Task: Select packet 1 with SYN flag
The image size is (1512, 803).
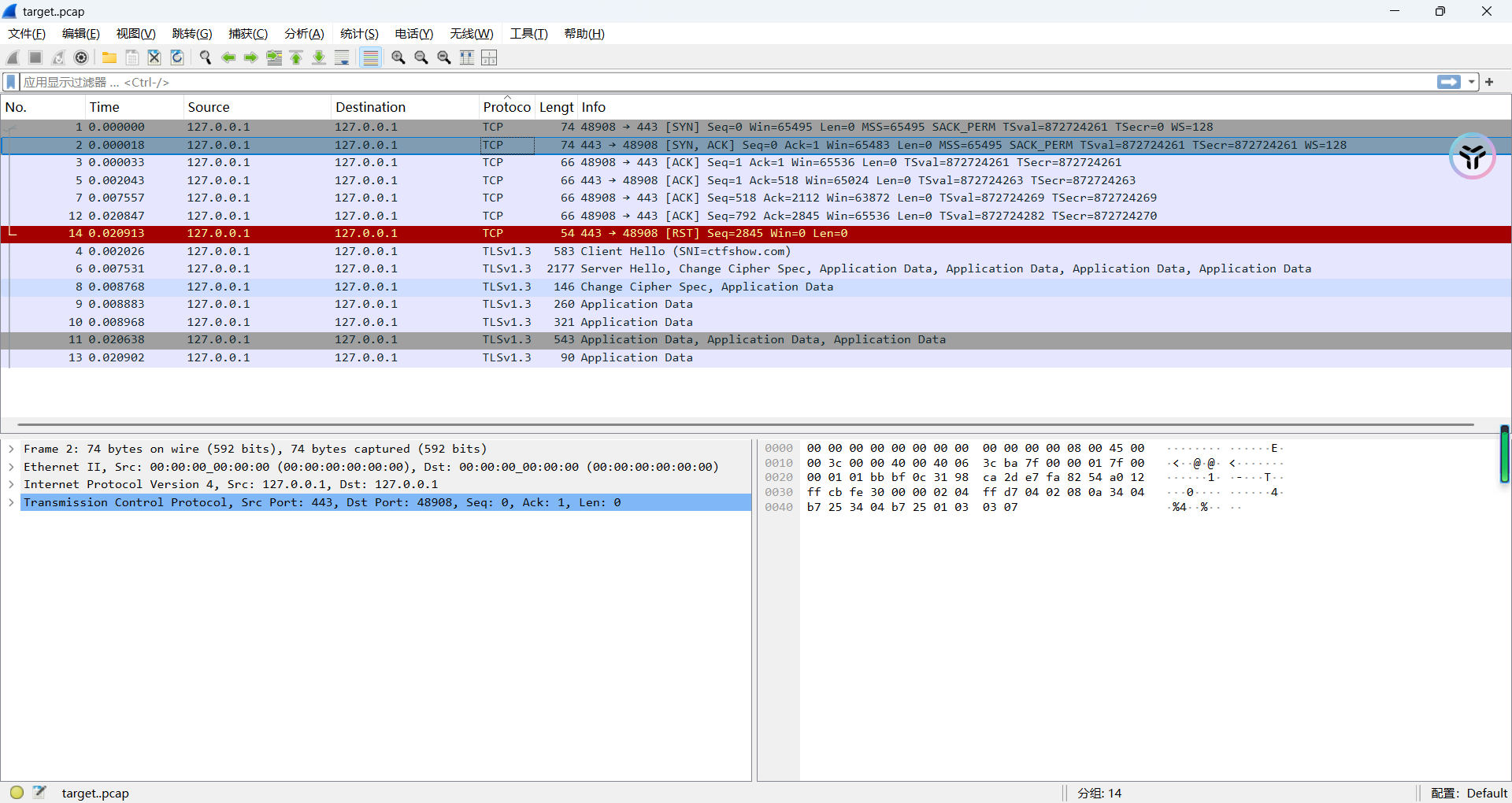Action: [x=756, y=127]
